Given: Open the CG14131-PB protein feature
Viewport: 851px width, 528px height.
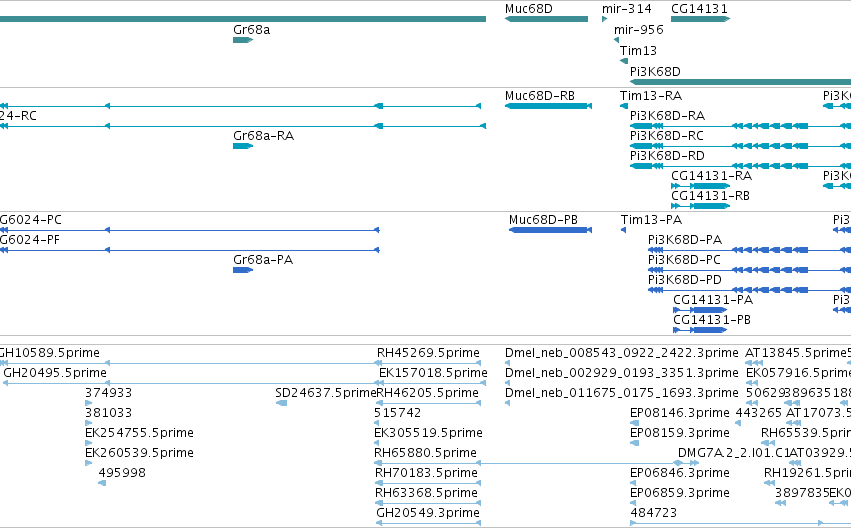Looking at the screenshot, I should [x=712, y=320].
